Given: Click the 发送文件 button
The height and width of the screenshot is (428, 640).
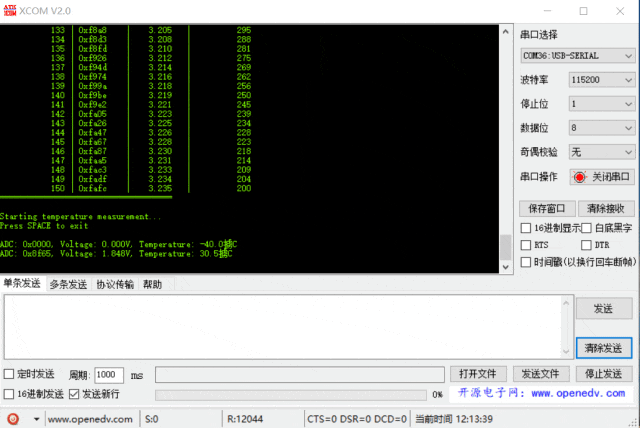Looking at the screenshot, I should click(x=540, y=374).
